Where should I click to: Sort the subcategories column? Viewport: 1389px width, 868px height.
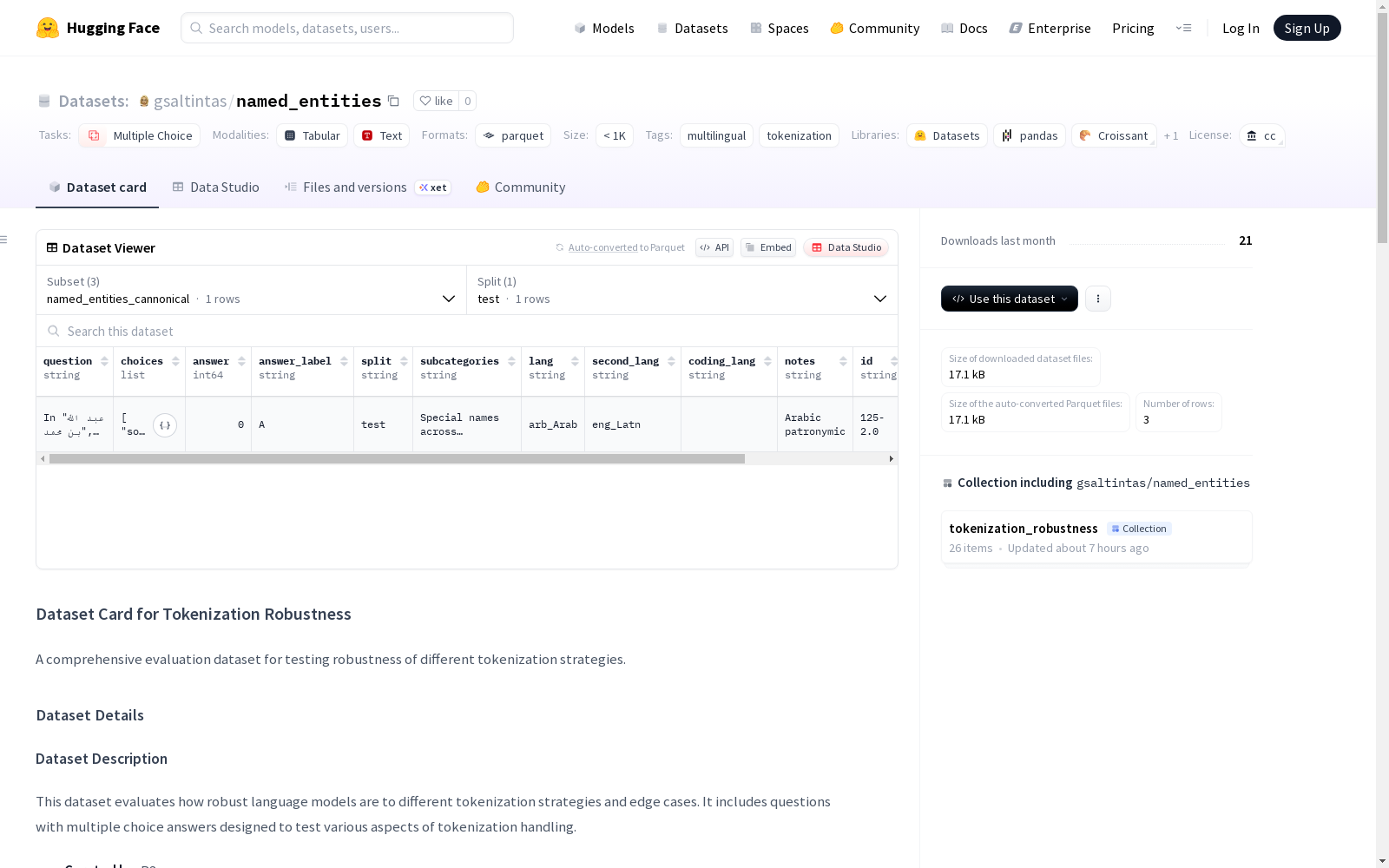pos(511,361)
